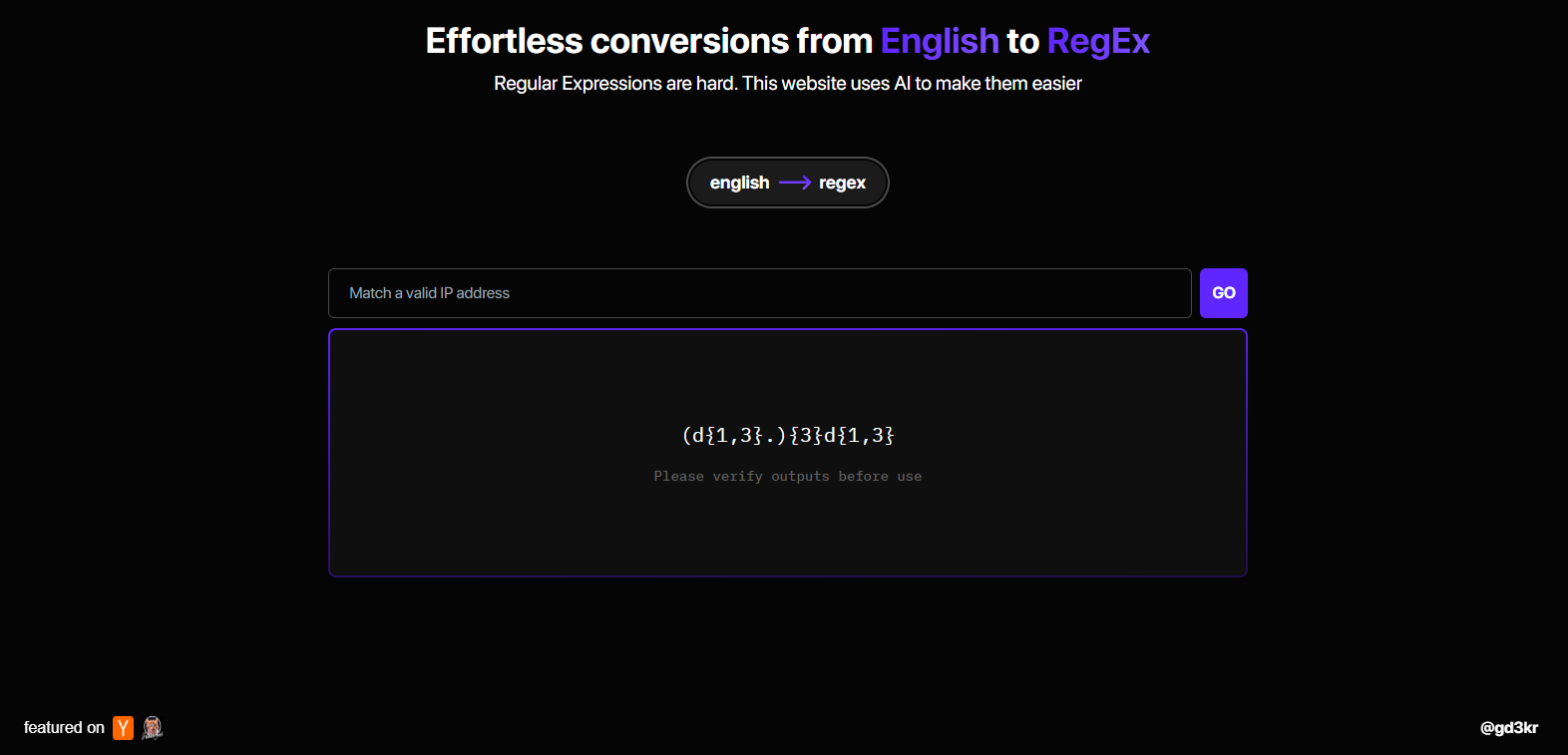
Task: Toggle the english to regex mode switch
Action: [x=787, y=183]
